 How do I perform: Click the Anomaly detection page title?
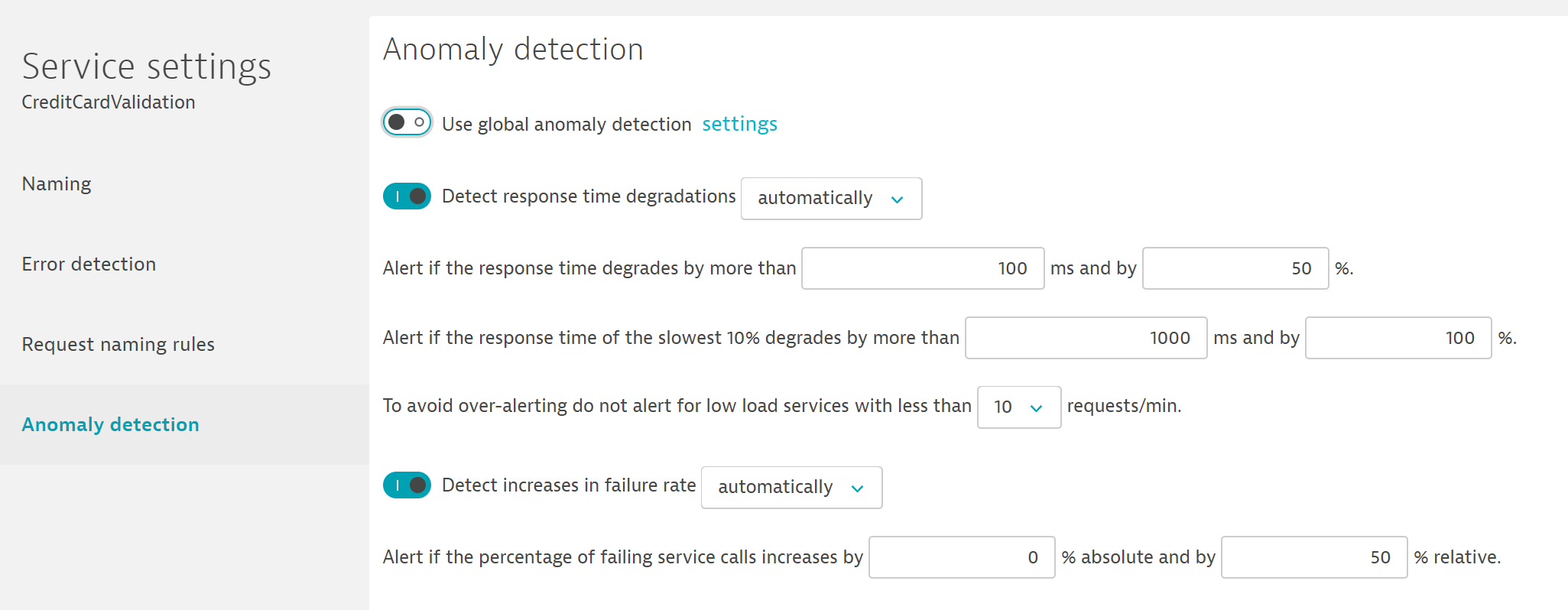tap(513, 50)
